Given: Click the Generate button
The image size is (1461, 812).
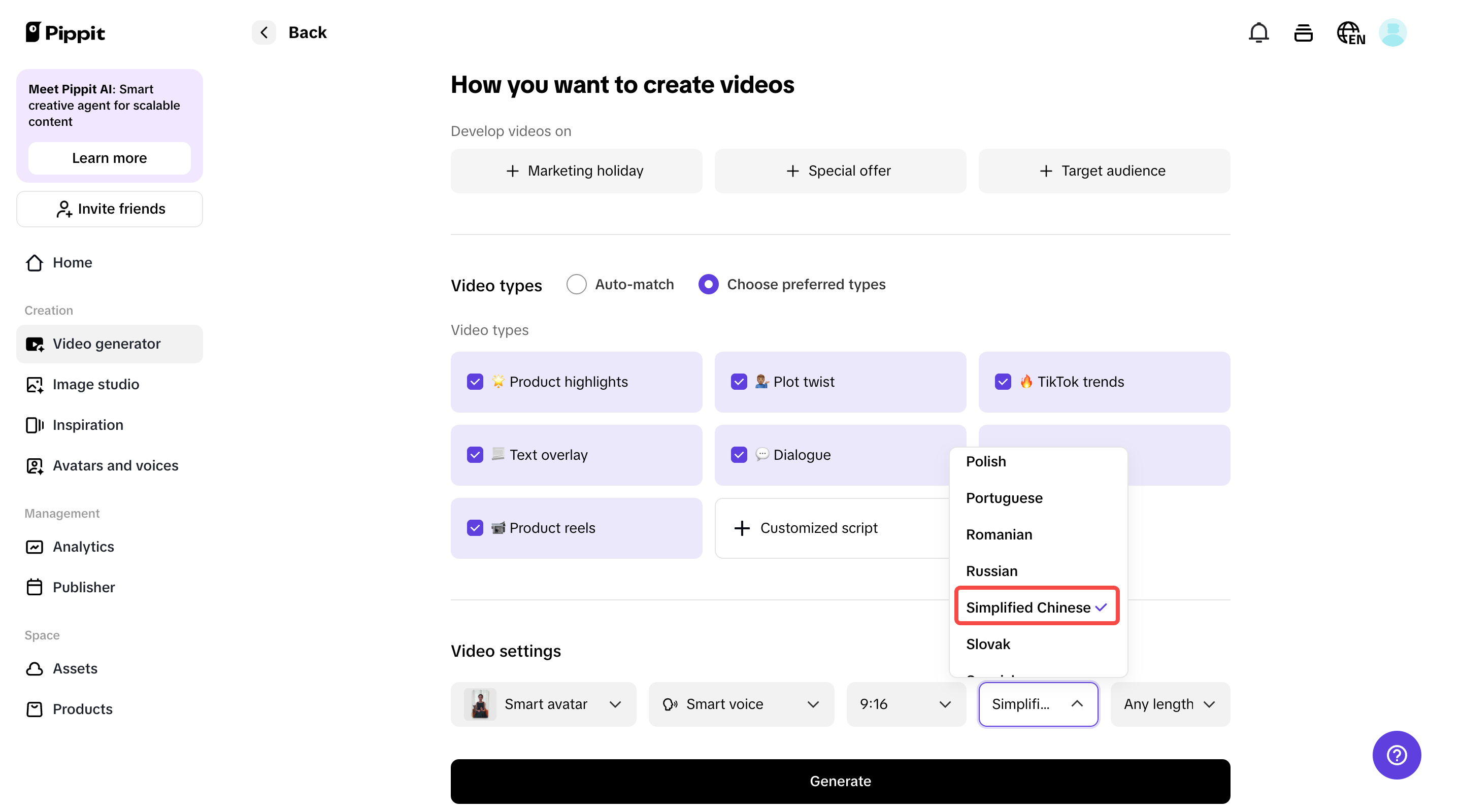Looking at the screenshot, I should point(841,781).
